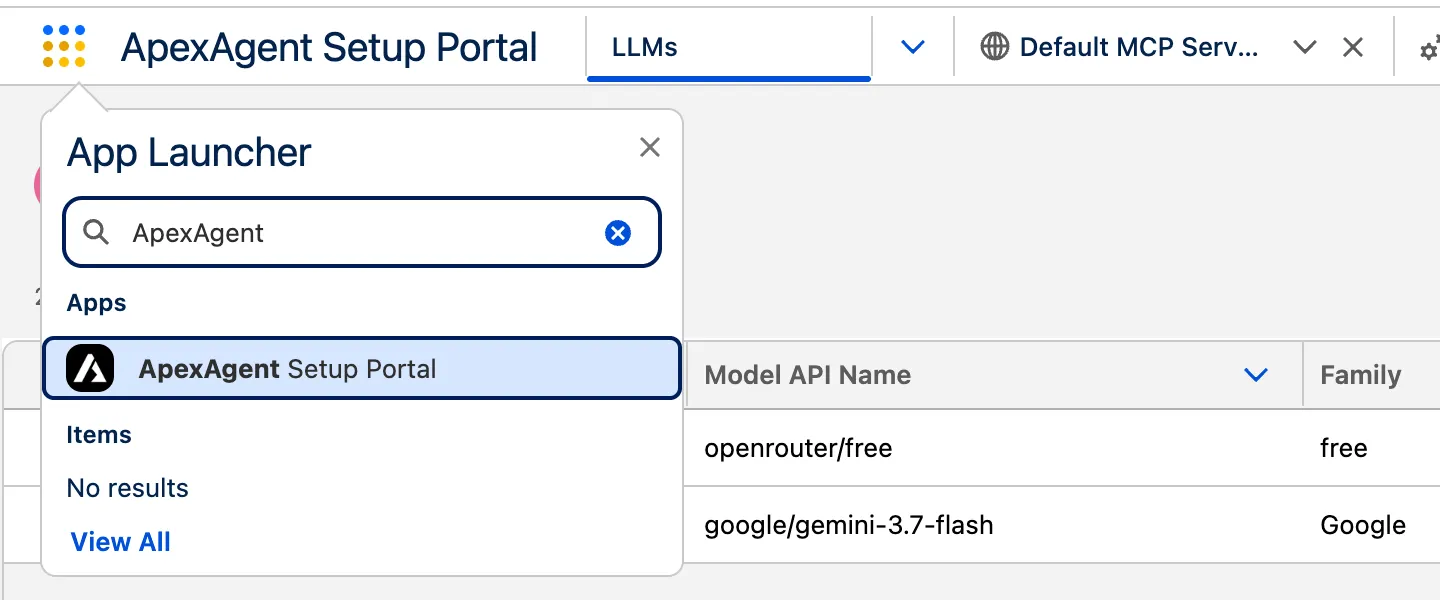Screen dimensions: 1440x600
Task: Expand the LLMs tab dropdown chevron
Action: coord(913,47)
